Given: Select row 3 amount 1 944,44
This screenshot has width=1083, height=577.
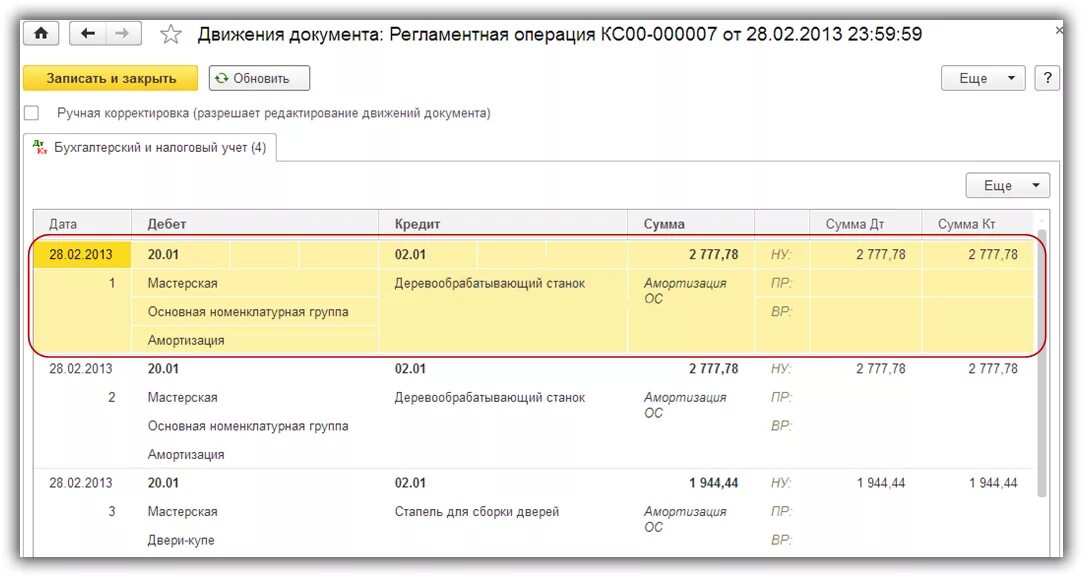Looking at the screenshot, I should [x=713, y=483].
